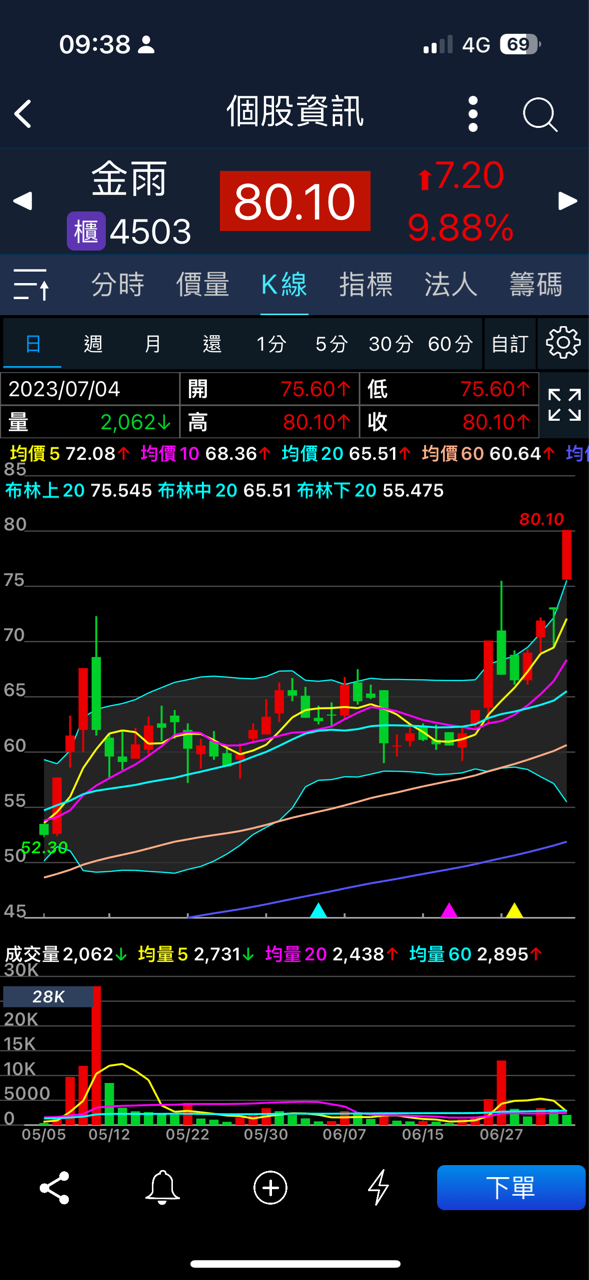The image size is (589, 1280).
Task: Tap the 下單 order button
Action: point(511,1188)
